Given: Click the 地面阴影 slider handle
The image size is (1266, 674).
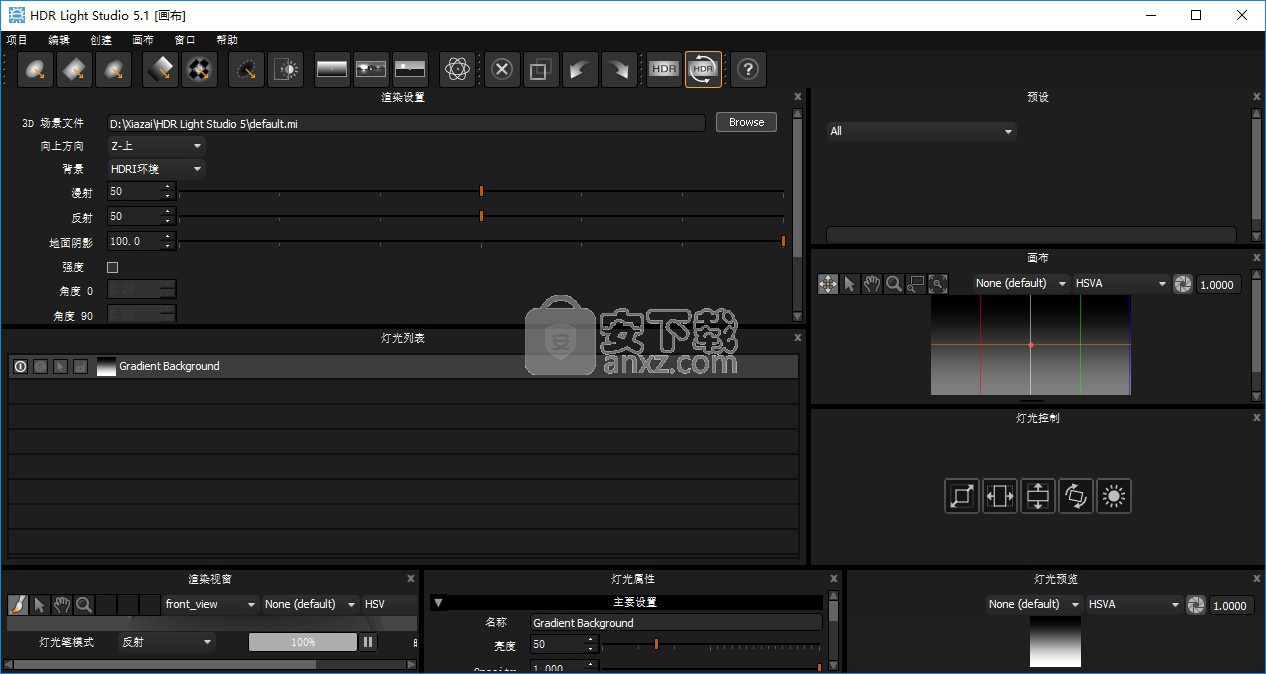Looking at the screenshot, I should tap(783, 241).
